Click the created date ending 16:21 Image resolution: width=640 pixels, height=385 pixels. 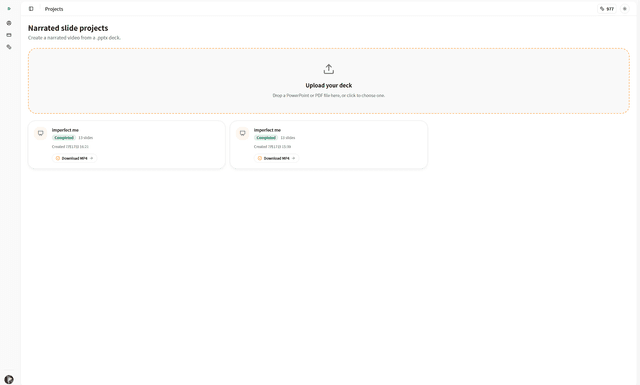[x=70, y=147]
